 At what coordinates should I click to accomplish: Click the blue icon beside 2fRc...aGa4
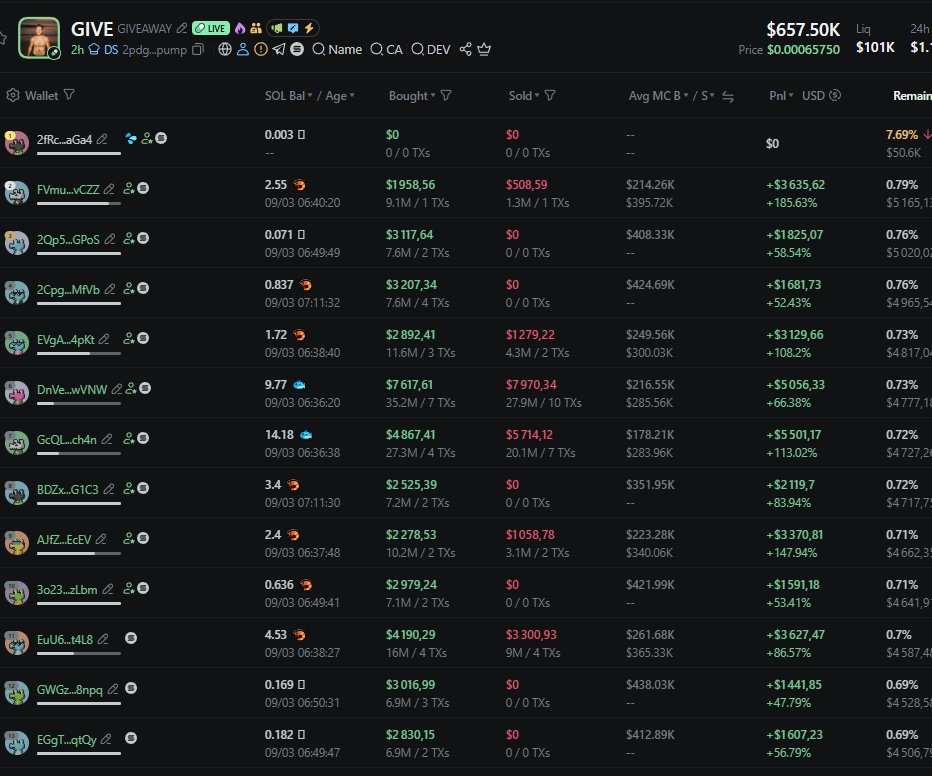pos(131,139)
